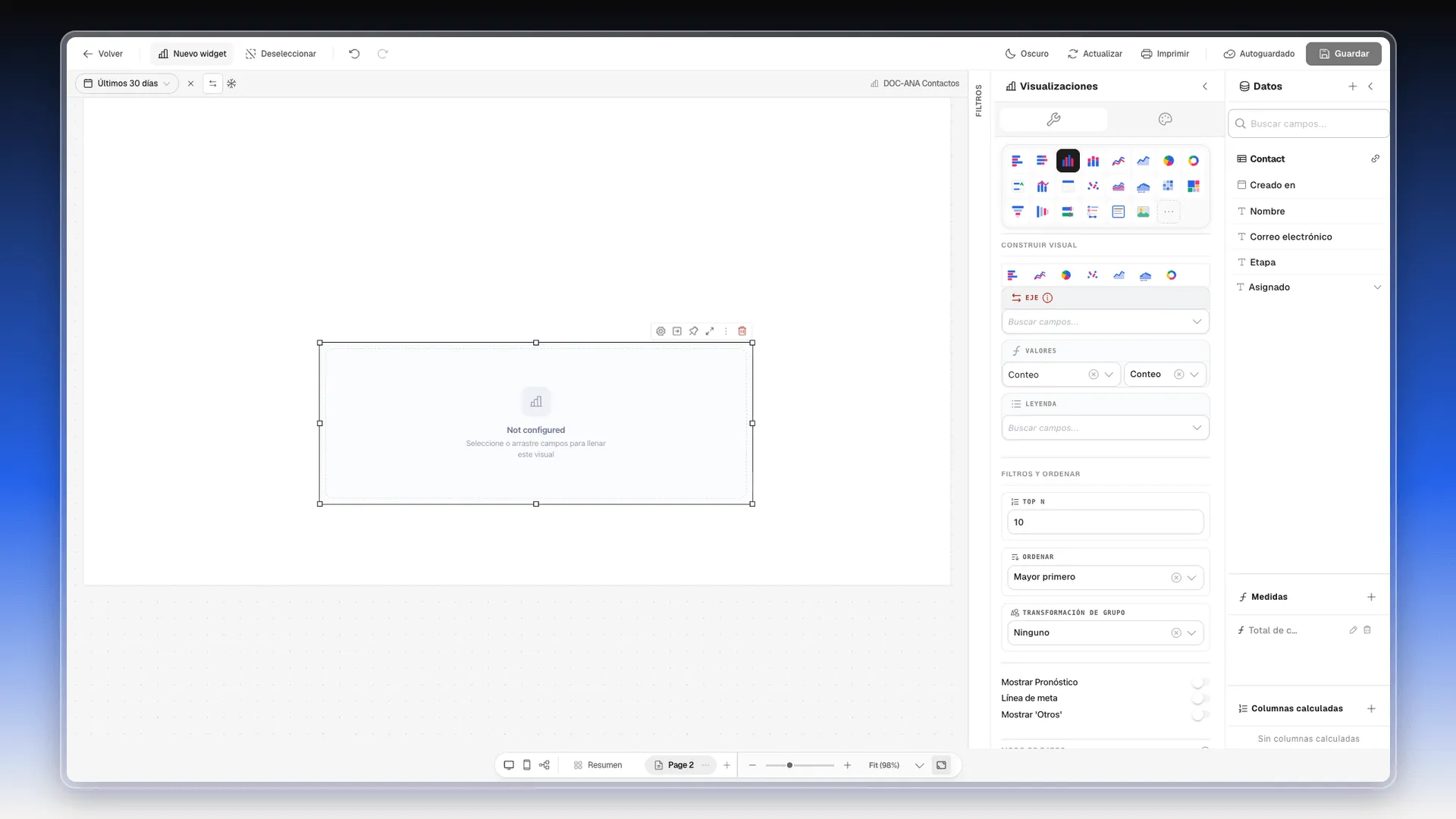Viewport: 1456px width, 819px height.
Task: Open the Ordenar Mayor primero dropdown
Action: pyautogui.click(x=1105, y=577)
